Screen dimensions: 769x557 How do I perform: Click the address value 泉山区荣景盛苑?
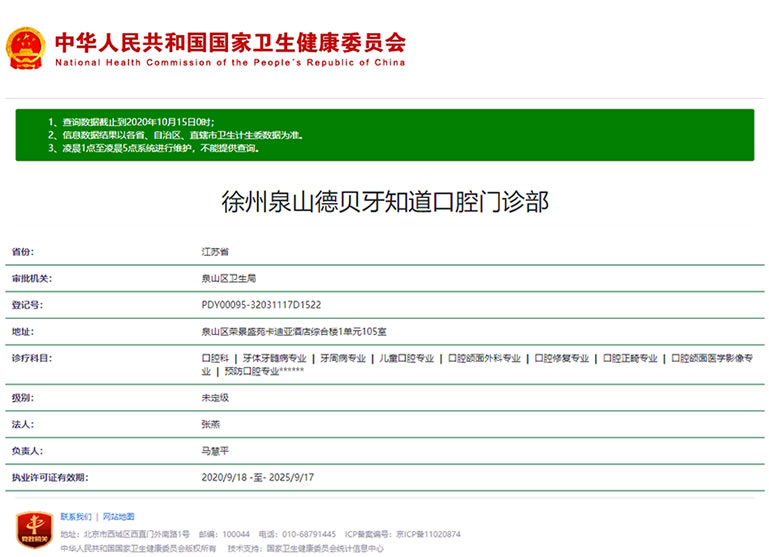point(294,332)
